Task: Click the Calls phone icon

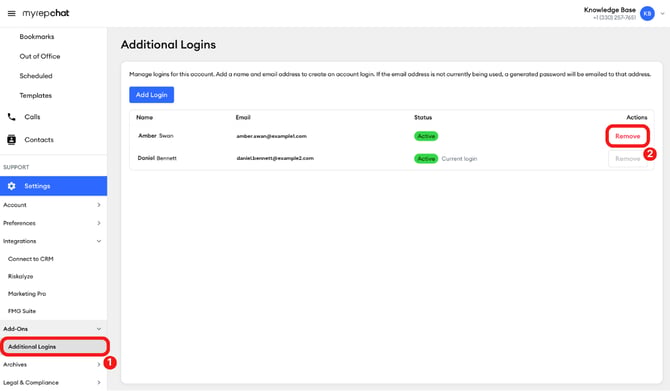Action: coord(12,117)
